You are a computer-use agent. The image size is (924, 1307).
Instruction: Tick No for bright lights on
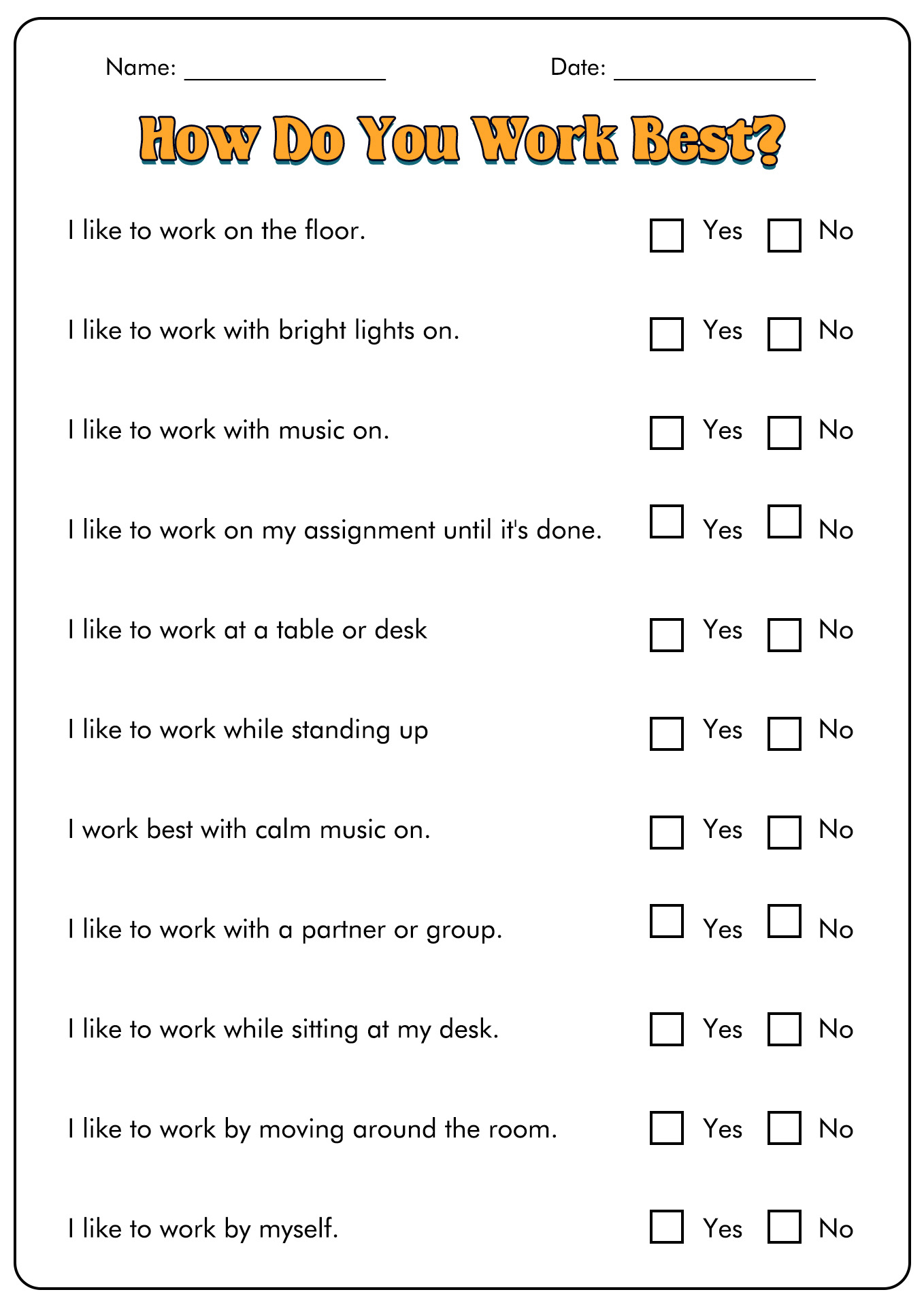coord(784,334)
